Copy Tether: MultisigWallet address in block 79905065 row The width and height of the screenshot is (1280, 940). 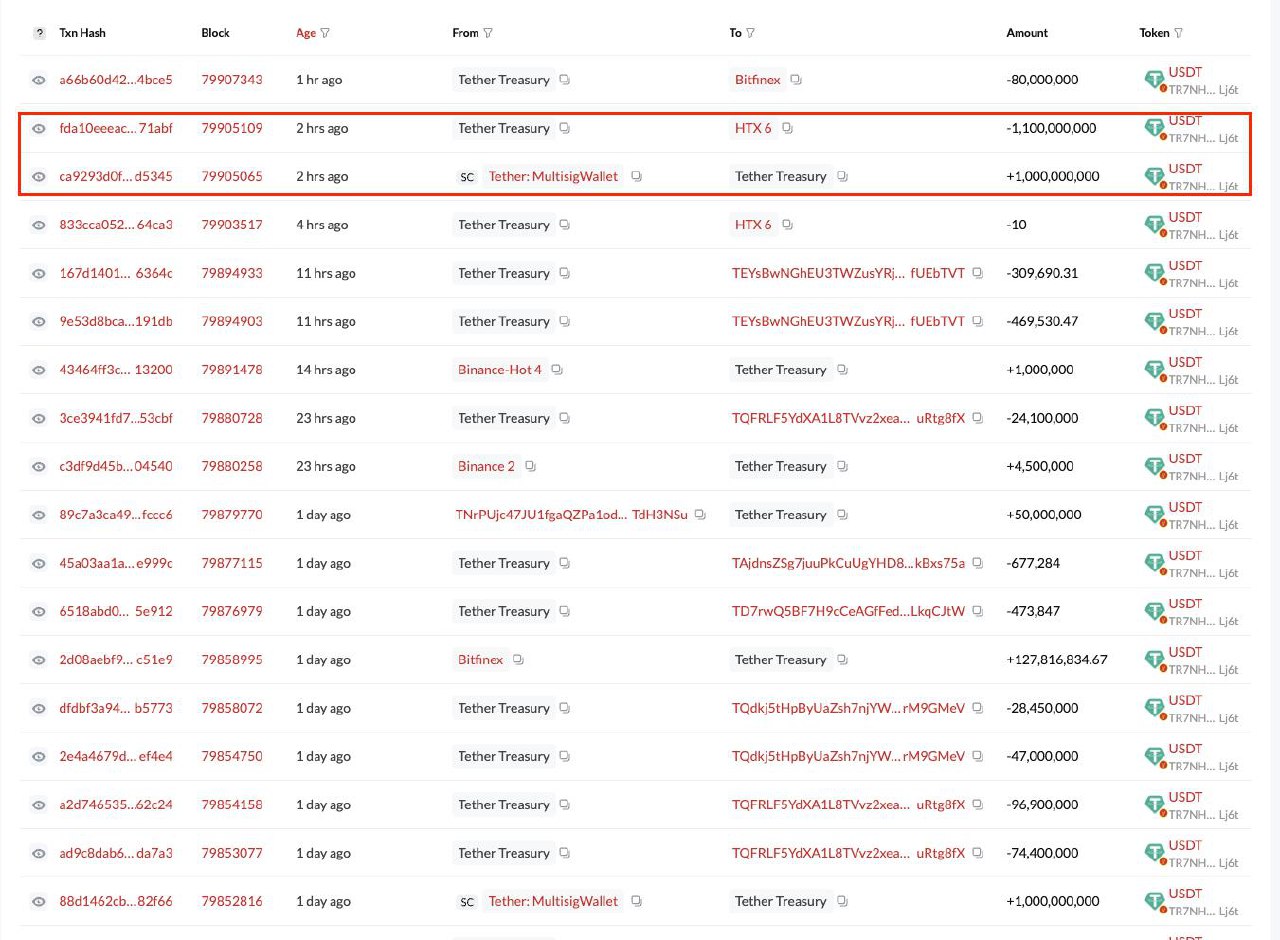click(x=636, y=177)
